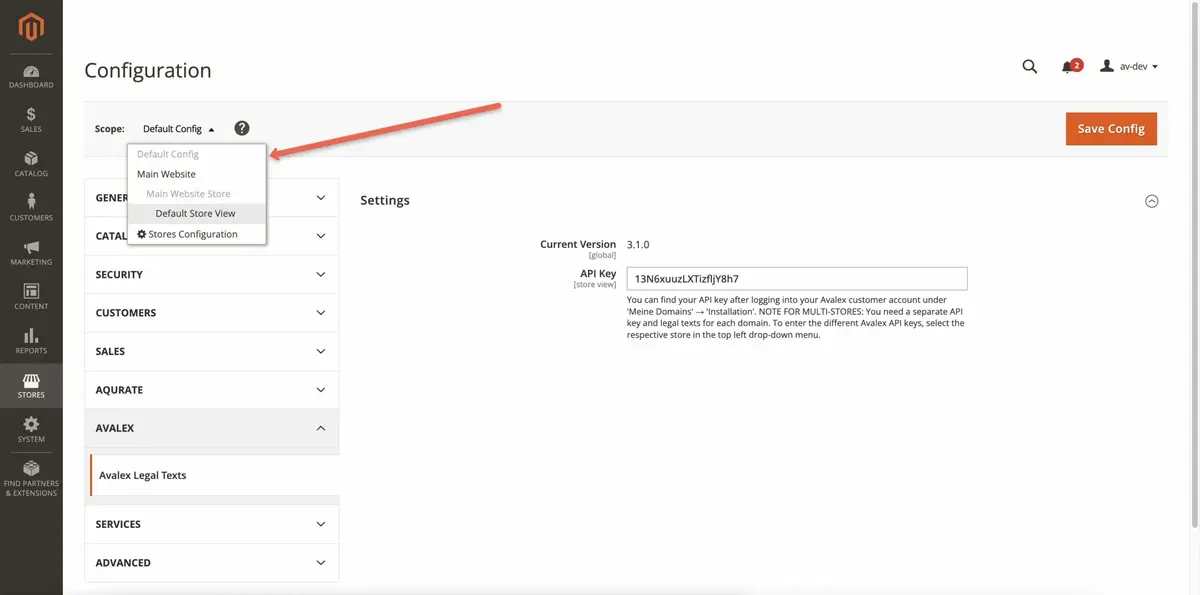Open the notifications bell icon
The image size is (1200, 595).
(x=1068, y=67)
